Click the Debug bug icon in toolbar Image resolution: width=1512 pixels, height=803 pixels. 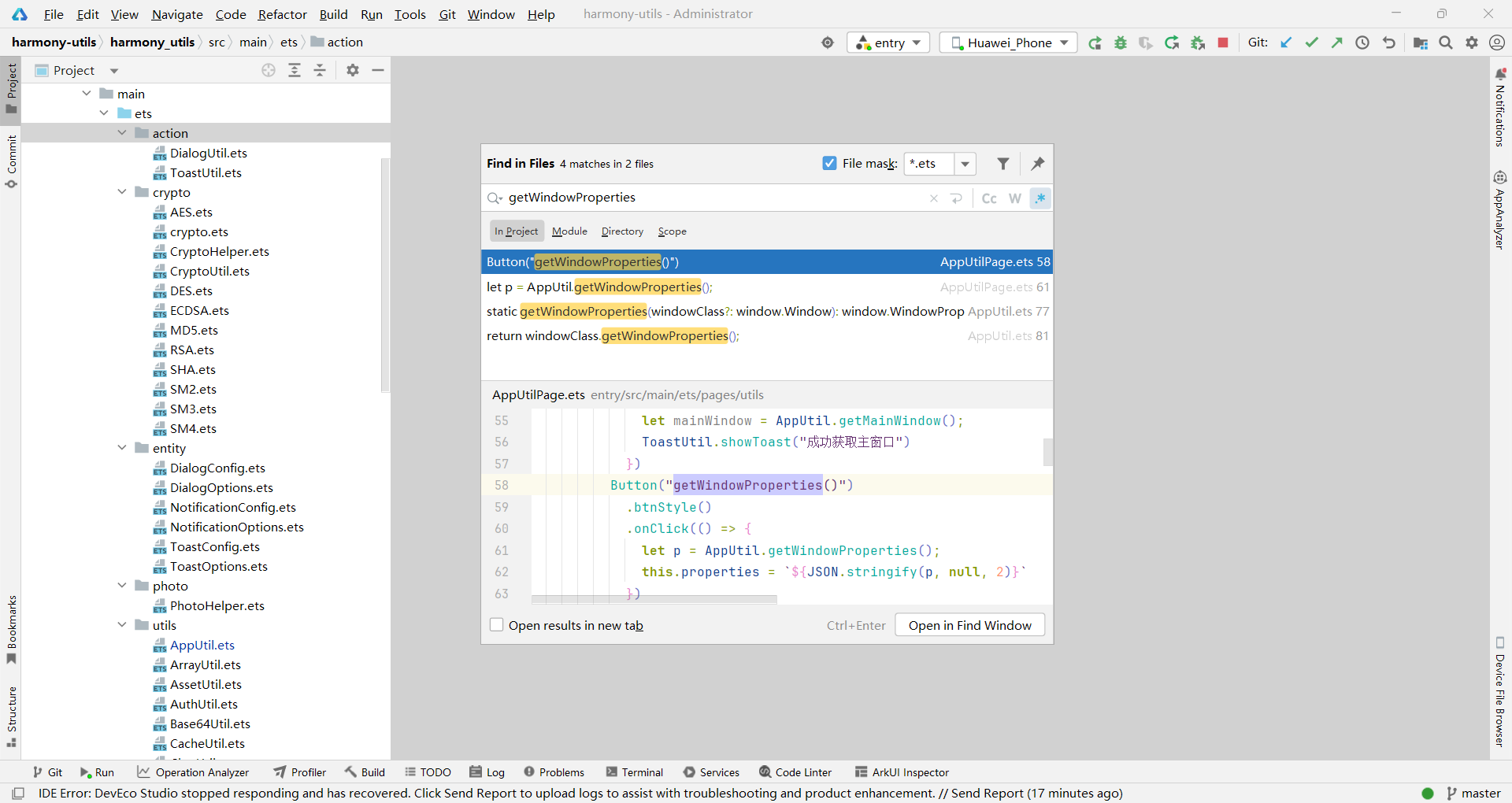(x=1121, y=43)
